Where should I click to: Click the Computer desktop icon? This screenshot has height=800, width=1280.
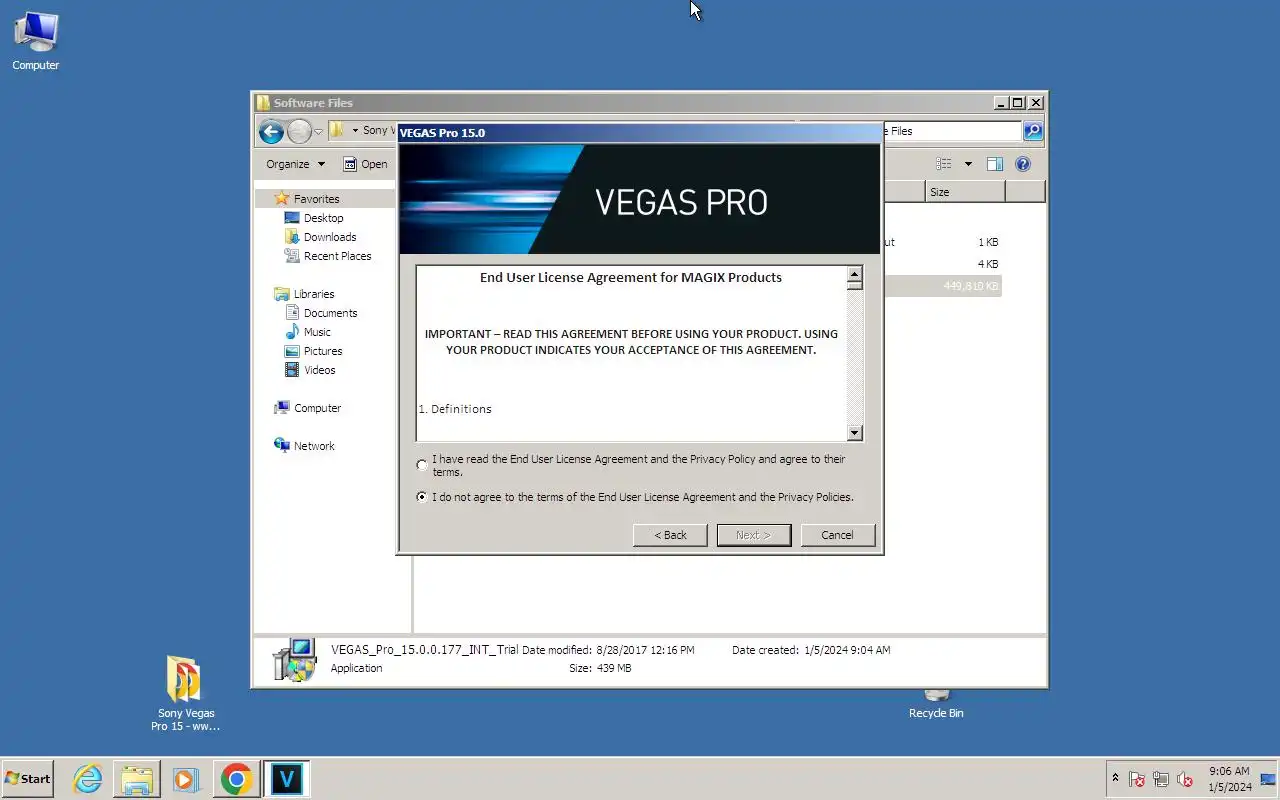click(x=36, y=42)
